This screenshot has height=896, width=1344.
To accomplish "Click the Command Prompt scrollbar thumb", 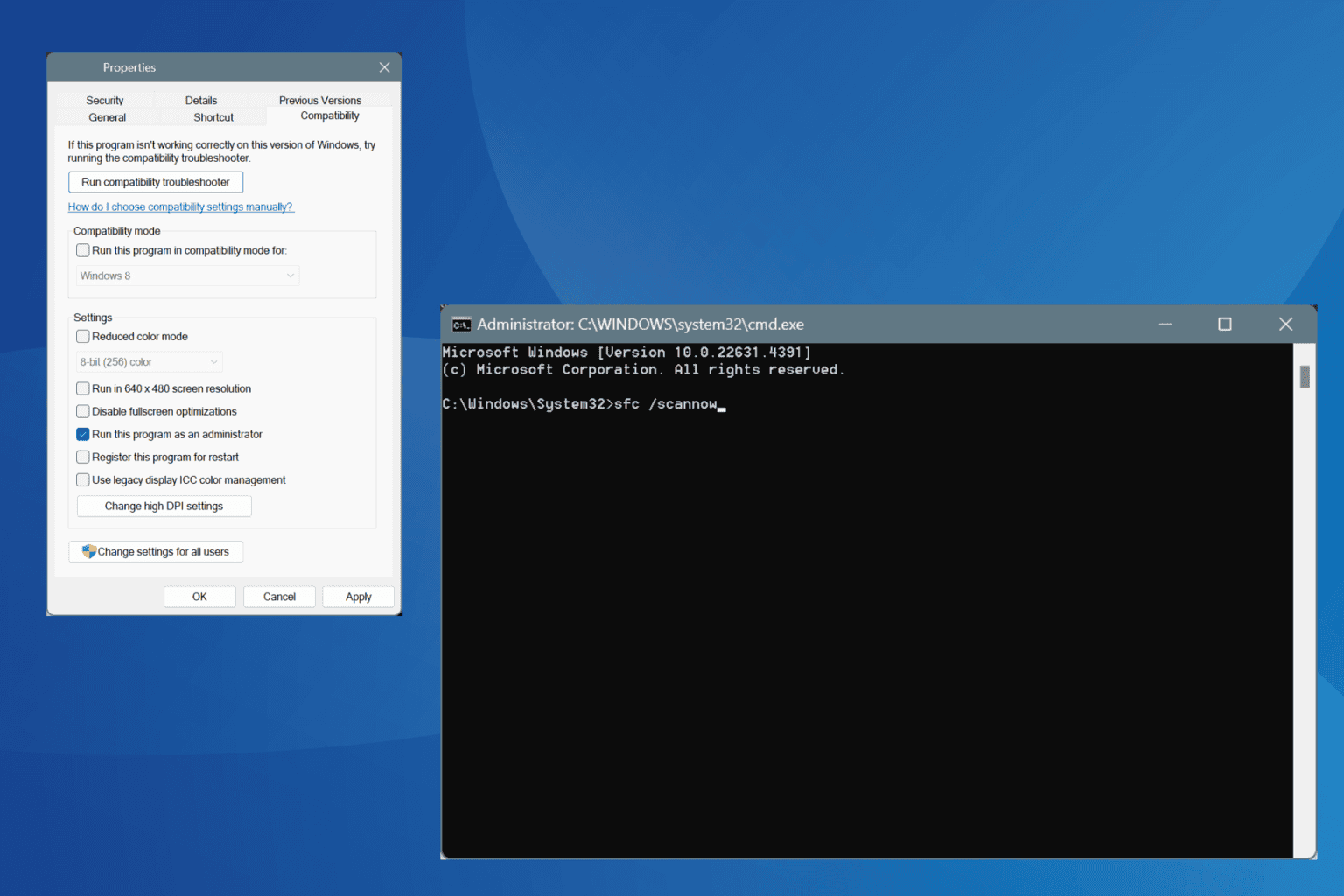I will [x=1305, y=377].
